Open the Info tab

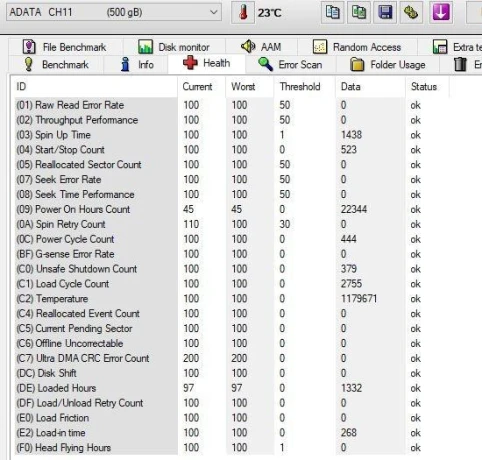(137, 64)
